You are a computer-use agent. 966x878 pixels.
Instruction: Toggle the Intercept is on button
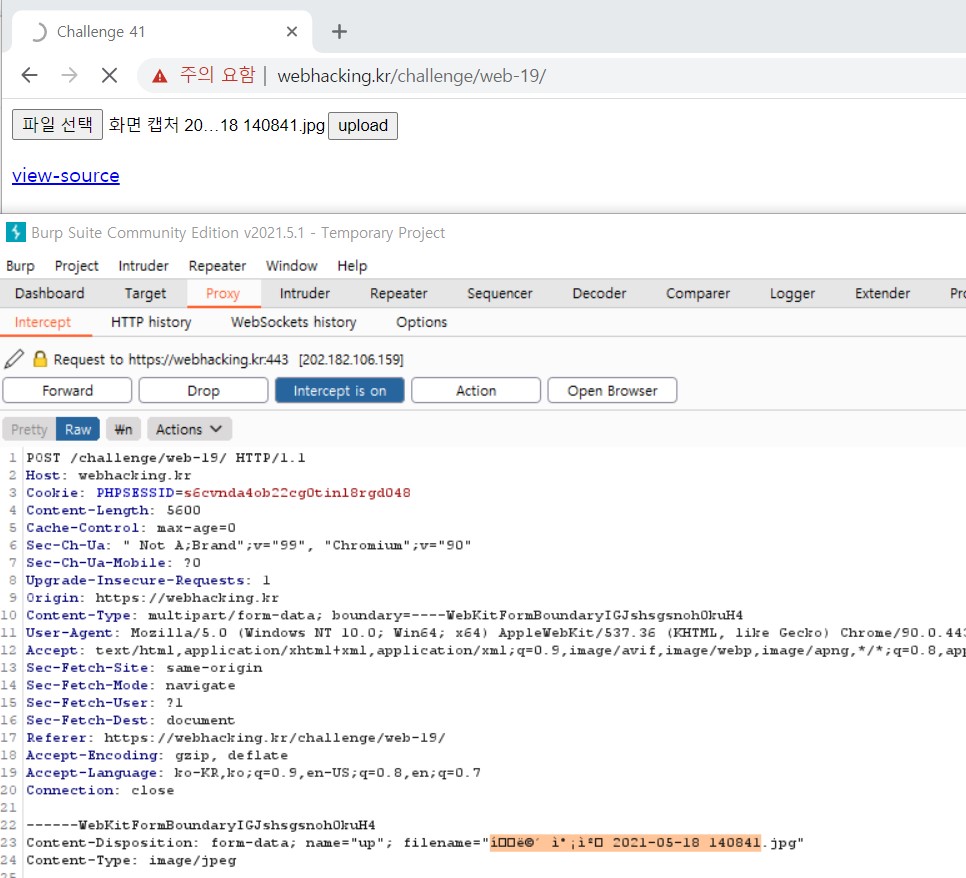[x=339, y=391]
